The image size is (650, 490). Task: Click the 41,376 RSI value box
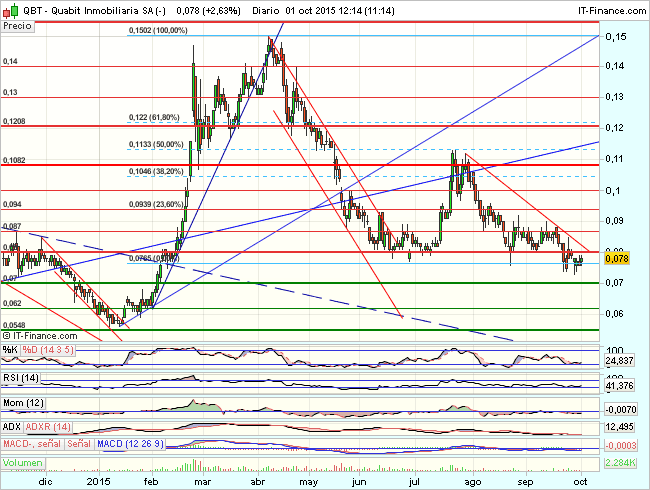click(619, 386)
